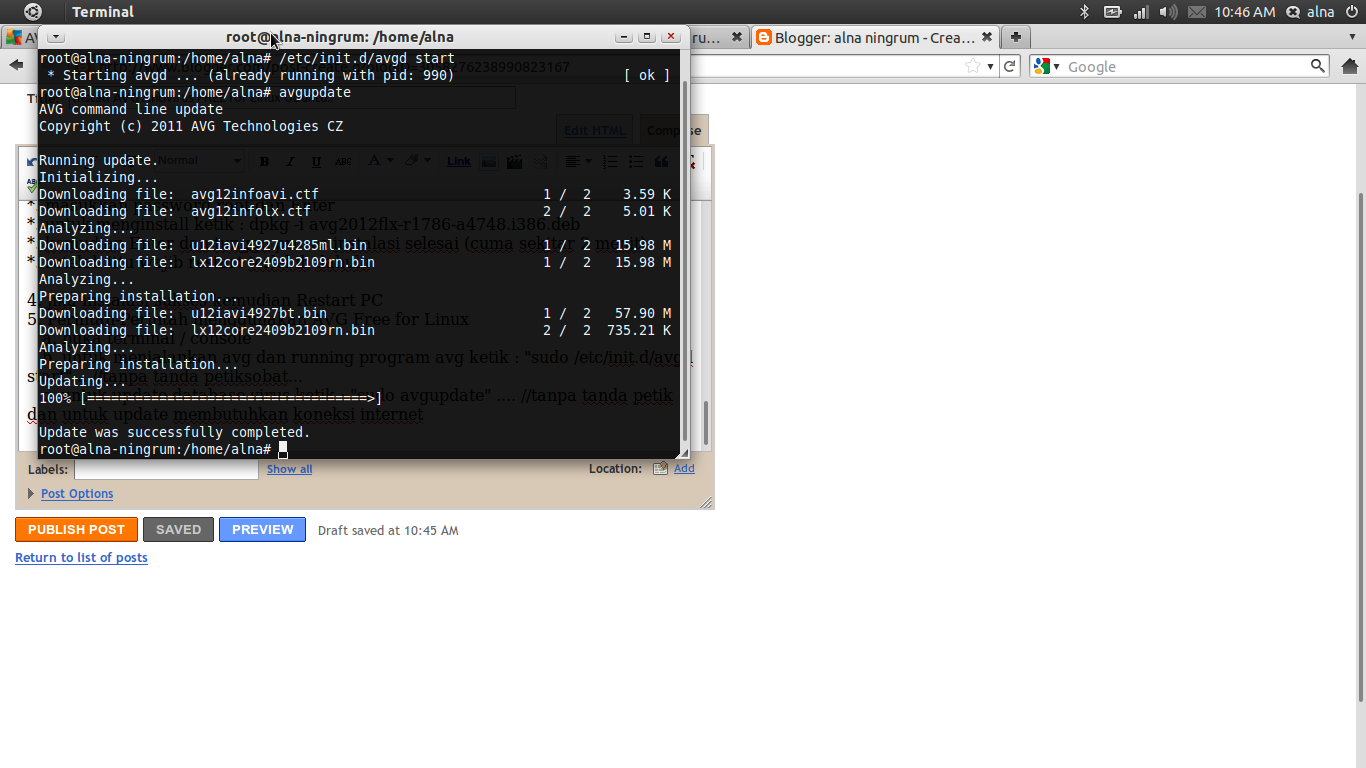The height and width of the screenshot is (768, 1366).
Task: Expand the Post Options section
Action: tap(77, 493)
